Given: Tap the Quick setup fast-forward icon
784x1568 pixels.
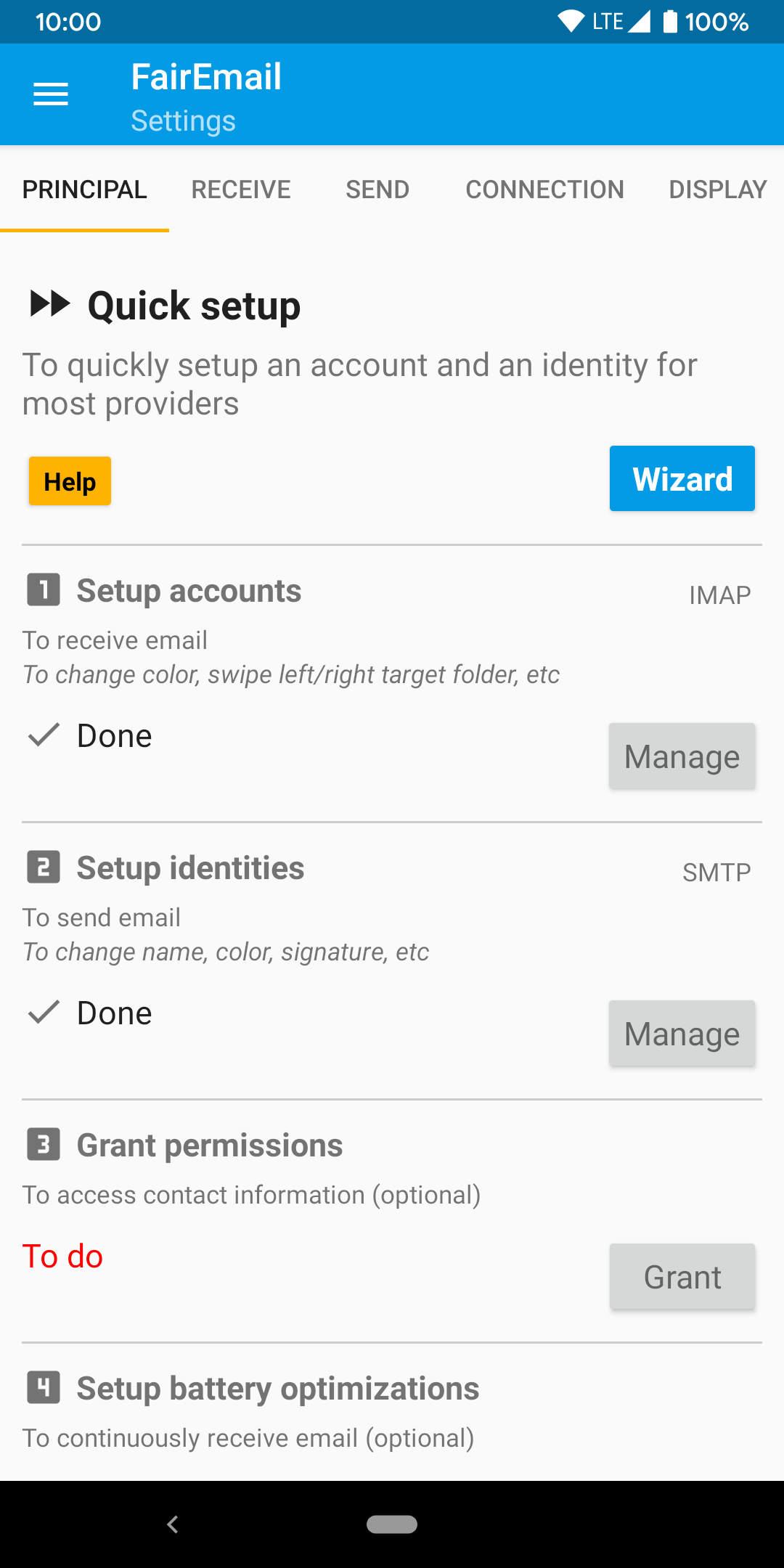Looking at the screenshot, I should tap(50, 303).
